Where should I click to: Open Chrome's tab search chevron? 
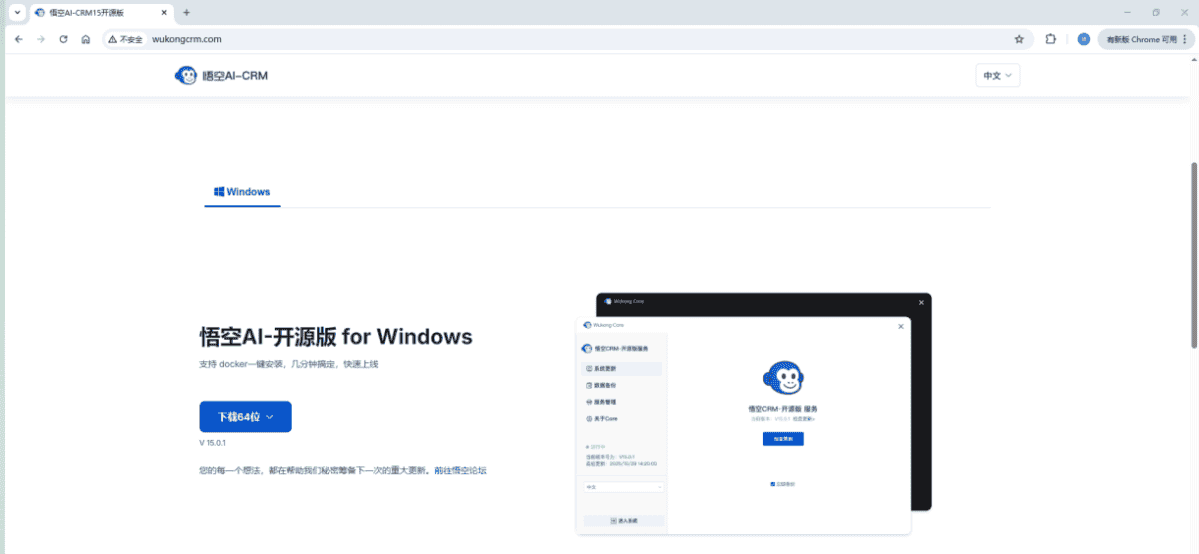point(18,12)
